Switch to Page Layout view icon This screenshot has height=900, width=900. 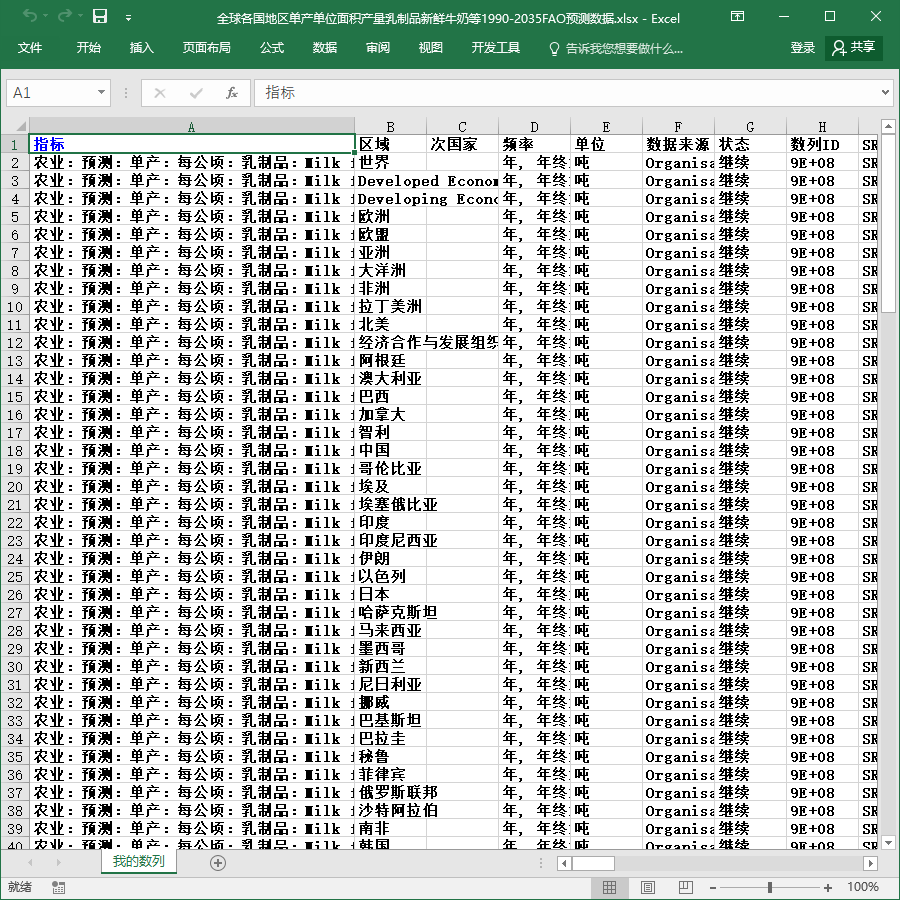pos(647,887)
